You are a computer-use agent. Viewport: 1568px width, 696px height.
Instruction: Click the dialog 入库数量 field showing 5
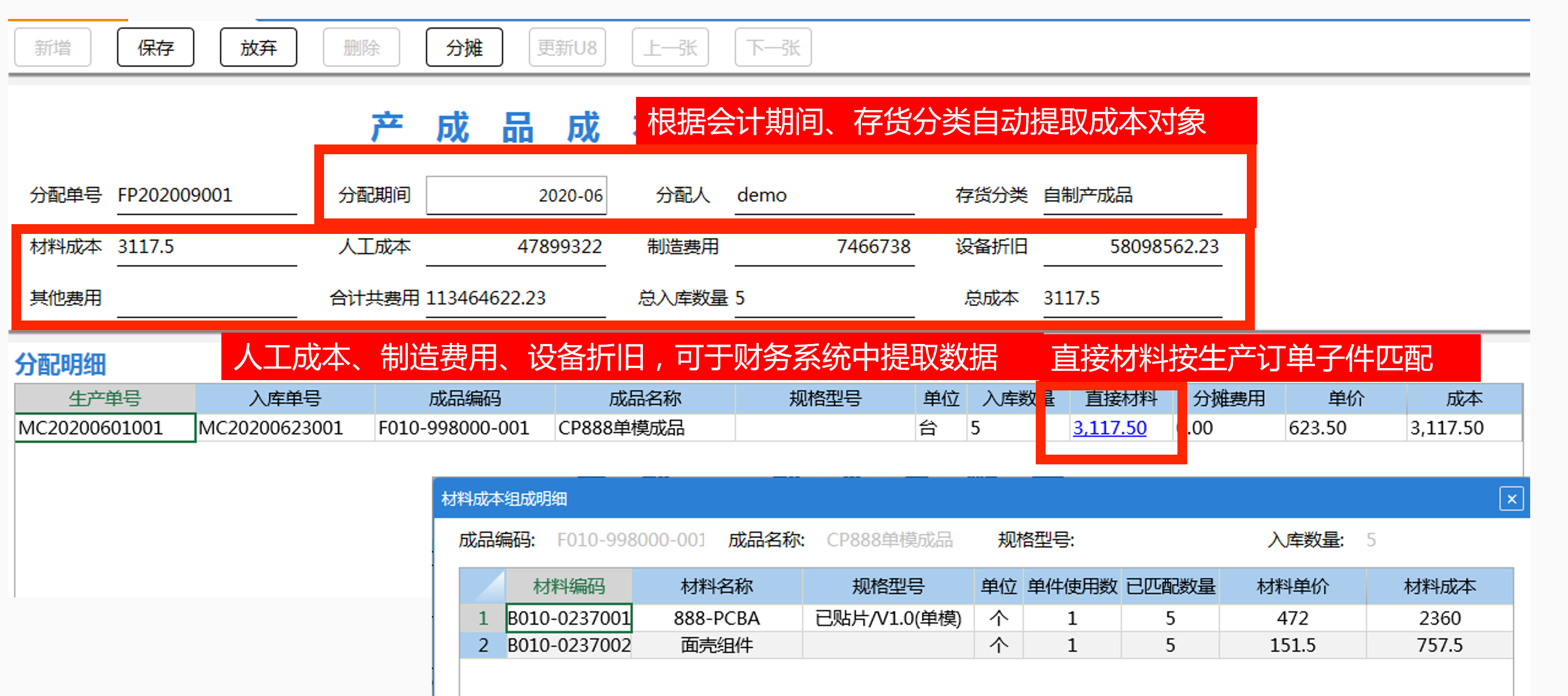(x=1371, y=540)
